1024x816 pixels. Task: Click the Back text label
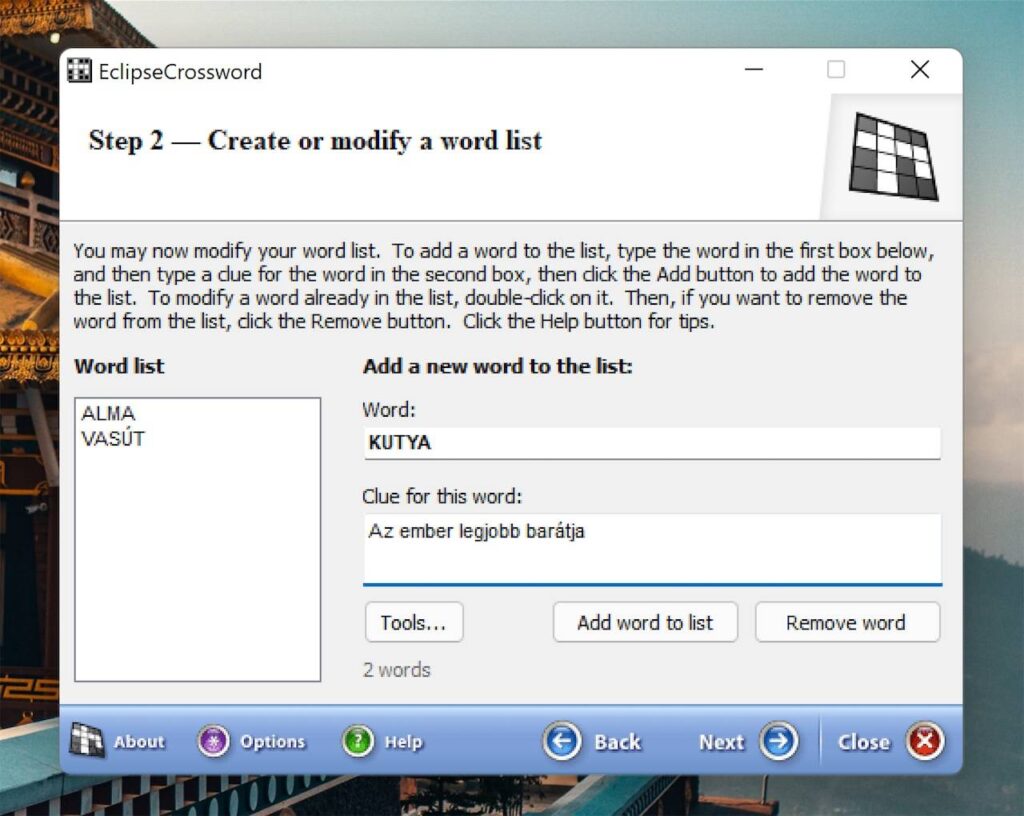point(618,742)
